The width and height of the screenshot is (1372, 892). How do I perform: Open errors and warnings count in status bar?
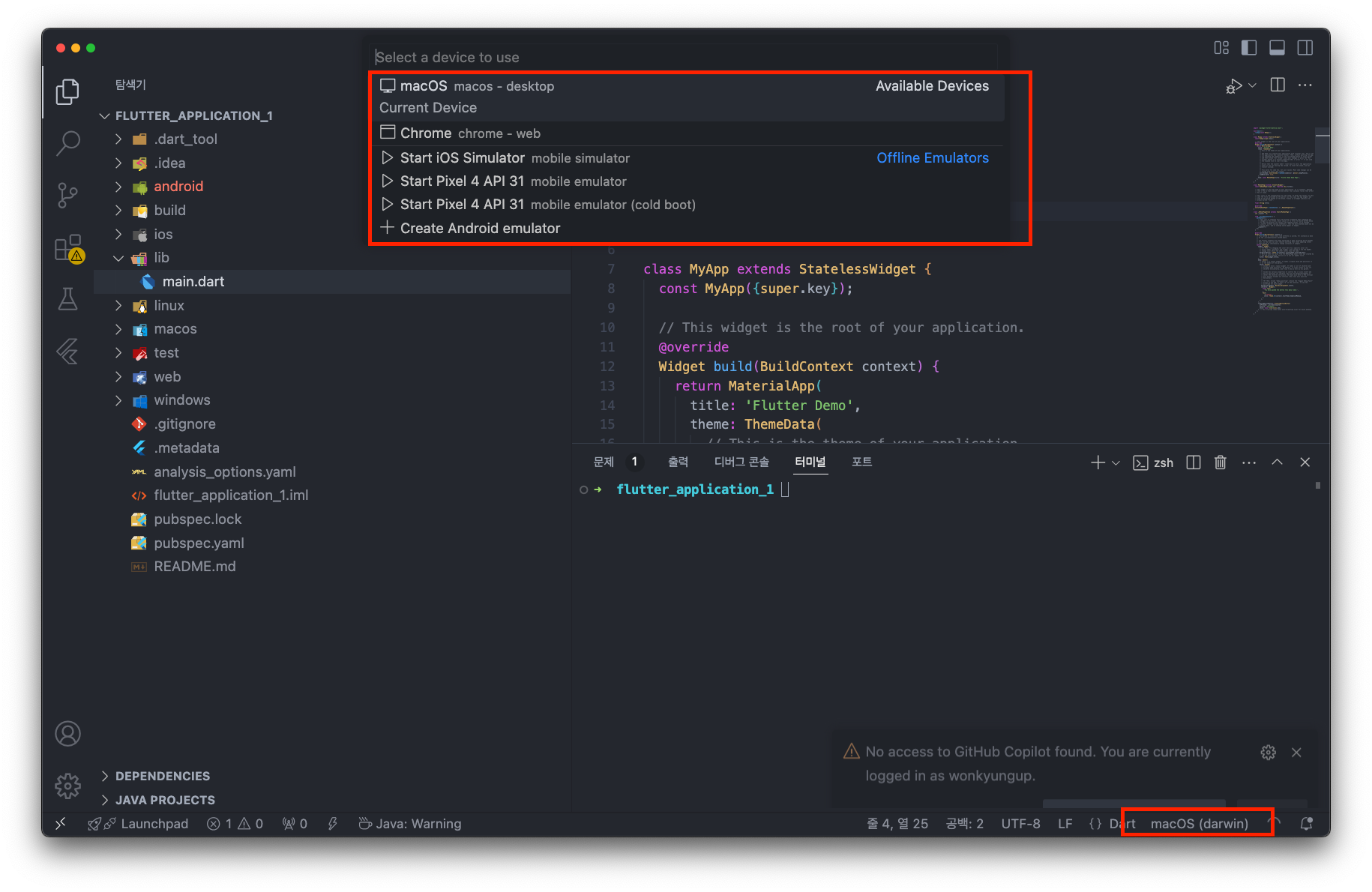(x=235, y=824)
